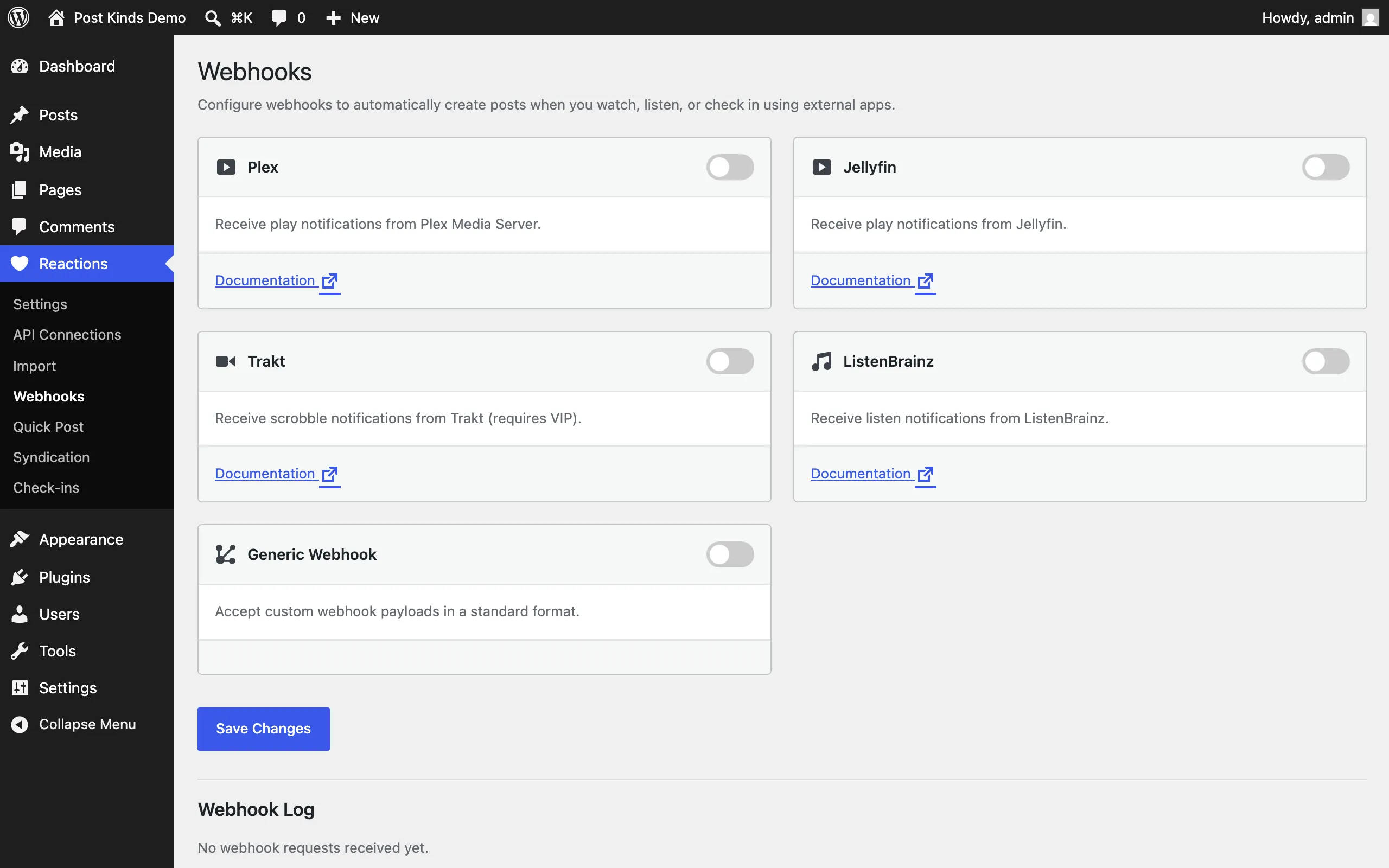Click the Save Changes button
Screen dimensions: 1389x868
click(x=264, y=729)
